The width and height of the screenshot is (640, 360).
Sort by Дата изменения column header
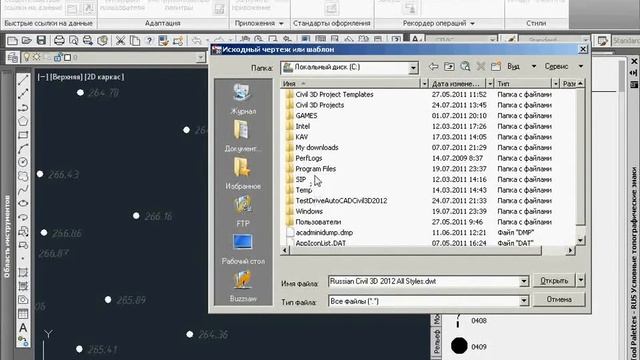coord(455,84)
